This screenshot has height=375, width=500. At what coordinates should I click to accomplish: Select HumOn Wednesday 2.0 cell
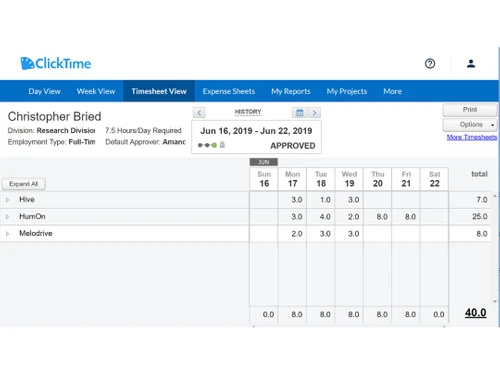[349, 217]
